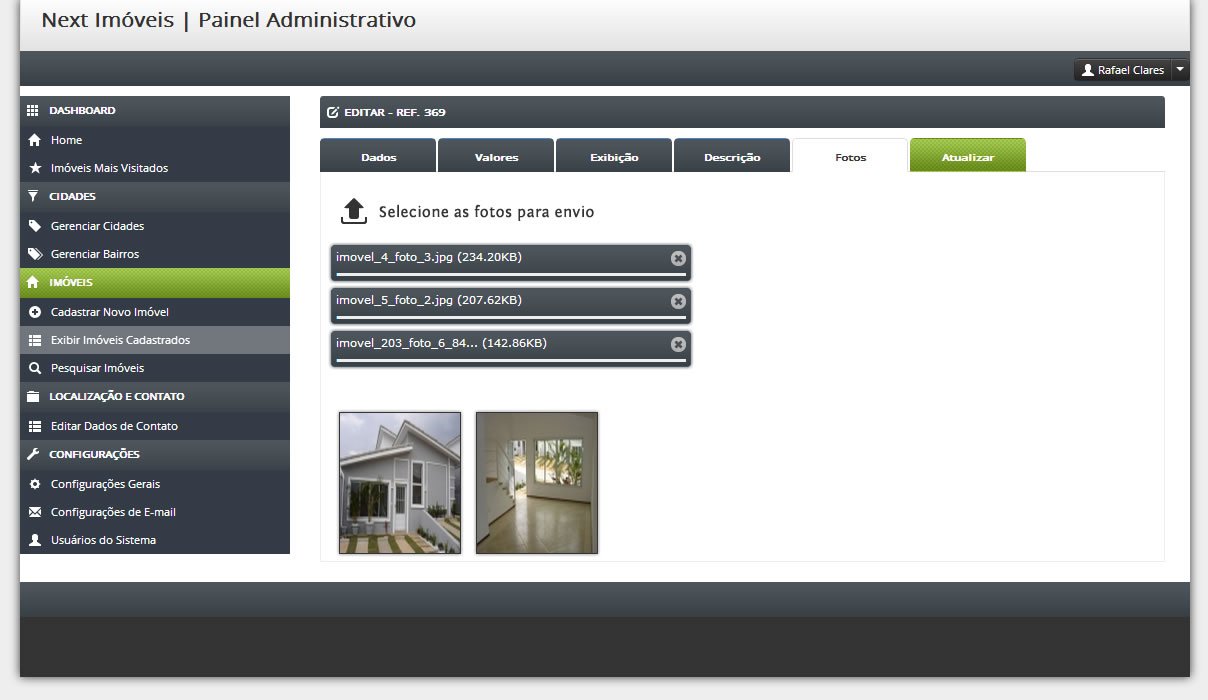Viewport: 1208px width, 700px height.
Task: Click the interior room photo thumbnail
Action: point(537,483)
